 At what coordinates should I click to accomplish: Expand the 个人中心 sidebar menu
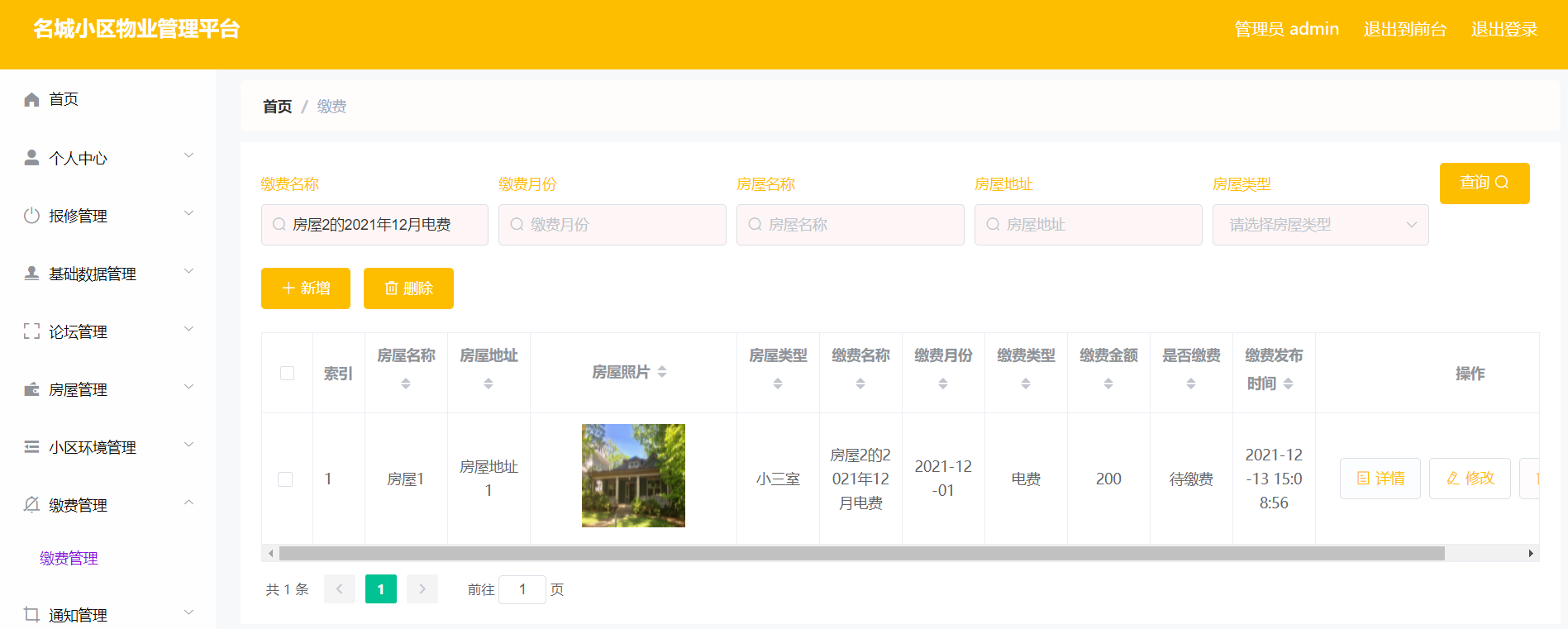click(x=188, y=155)
